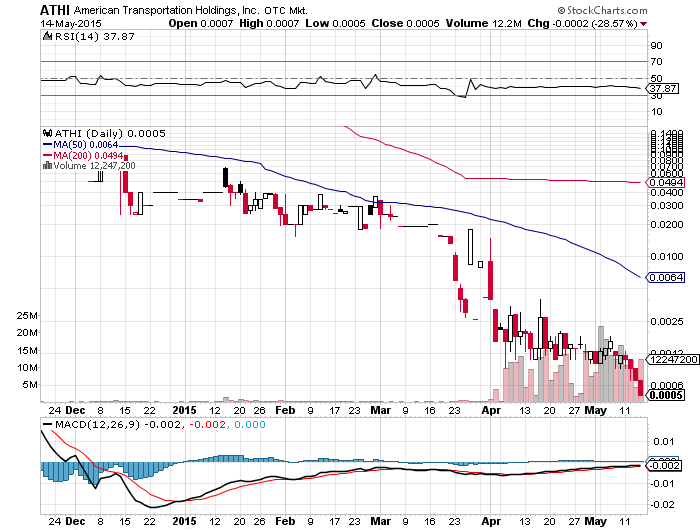700x530 pixels.
Task: Click the -0.02 MACD axis label
Action: (663, 505)
